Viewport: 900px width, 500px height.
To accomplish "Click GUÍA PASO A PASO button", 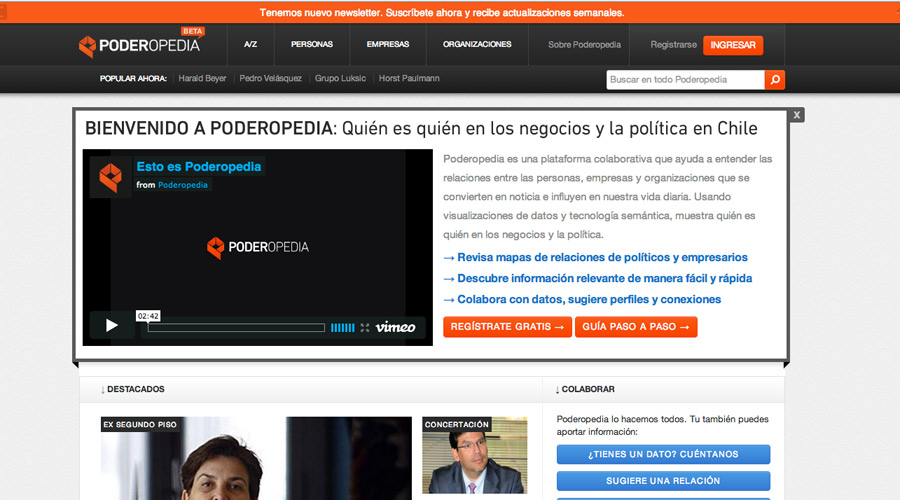I will (x=636, y=327).
